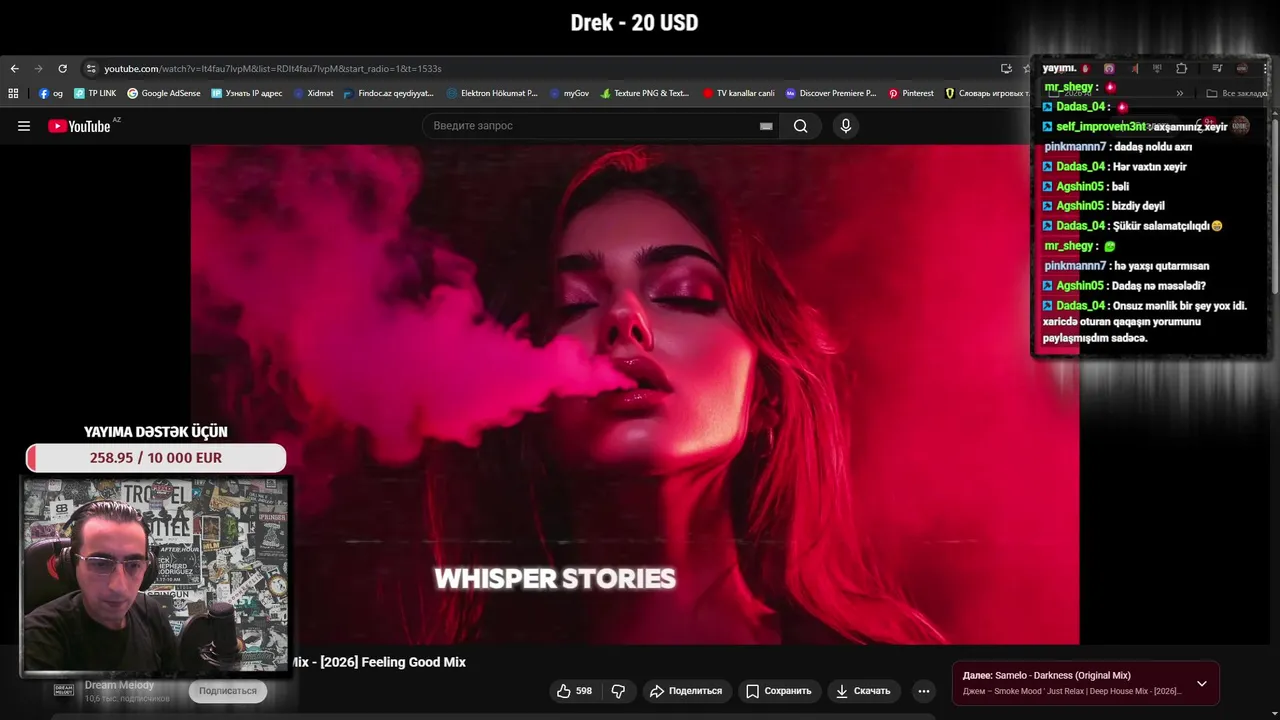
Task: Start voice search with microphone icon
Action: pyautogui.click(x=846, y=126)
